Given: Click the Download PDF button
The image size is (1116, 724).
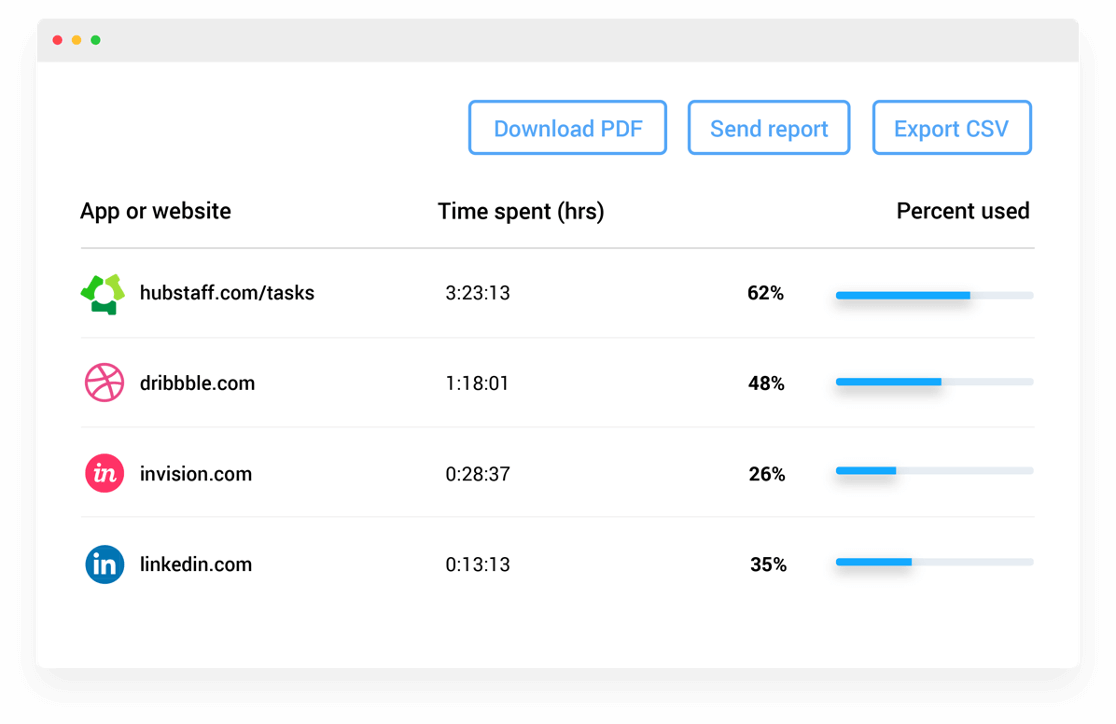Looking at the screenshot, I should click(x=567, y=128).
